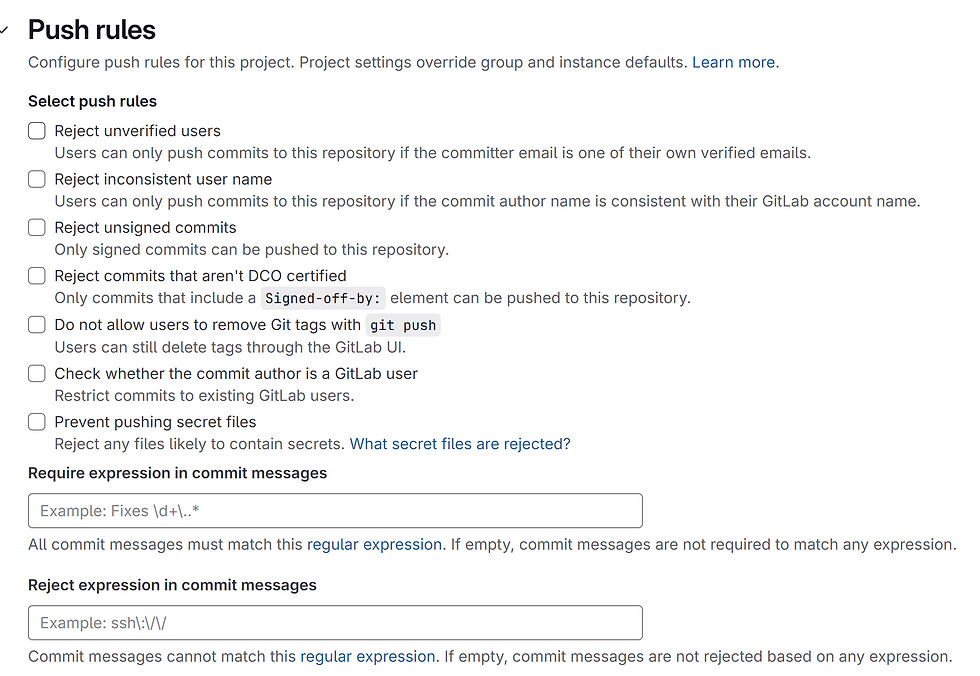The image size is (980, 676).
Task: Tick the Prevent pushing secret files checkbox
Action: tap(37, 422)
